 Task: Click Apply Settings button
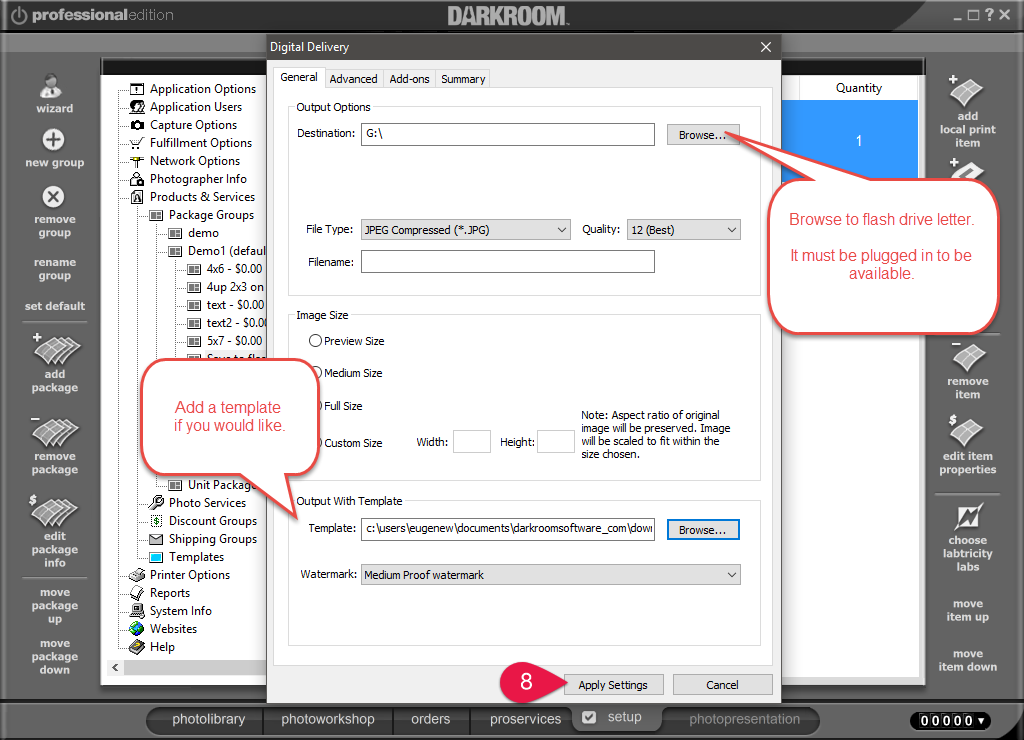pos(613,684)
